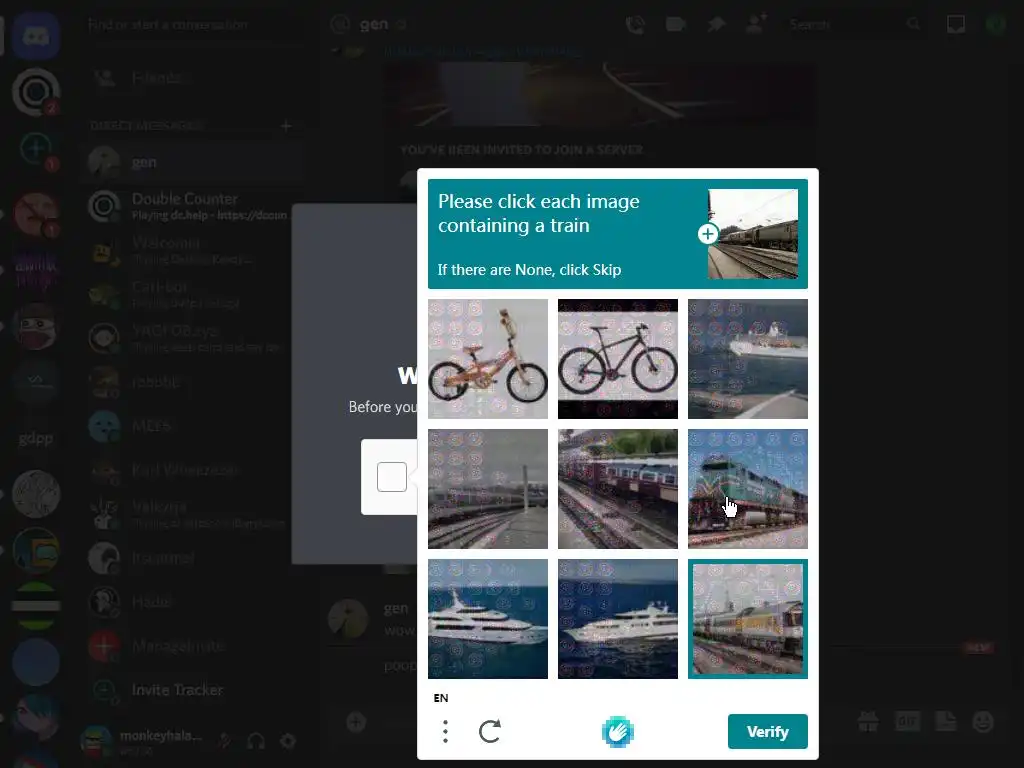Image resolution: width=1024 pixels, height=768 pixels.
Task: Click Find or start a conversation field
Action: click(194, 25)
